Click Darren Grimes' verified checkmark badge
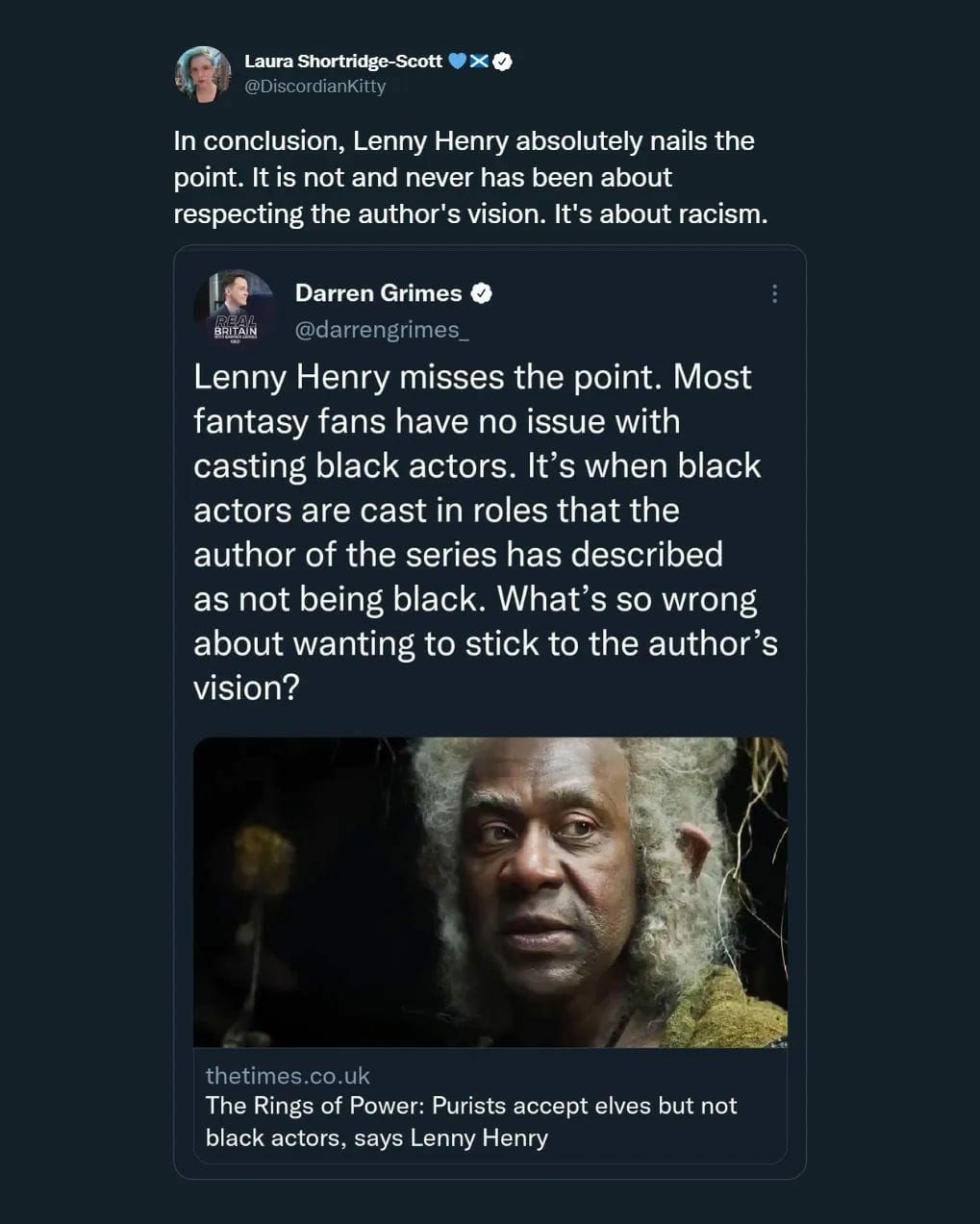Viewport: 980px width, 1224px height. point(482,293)
